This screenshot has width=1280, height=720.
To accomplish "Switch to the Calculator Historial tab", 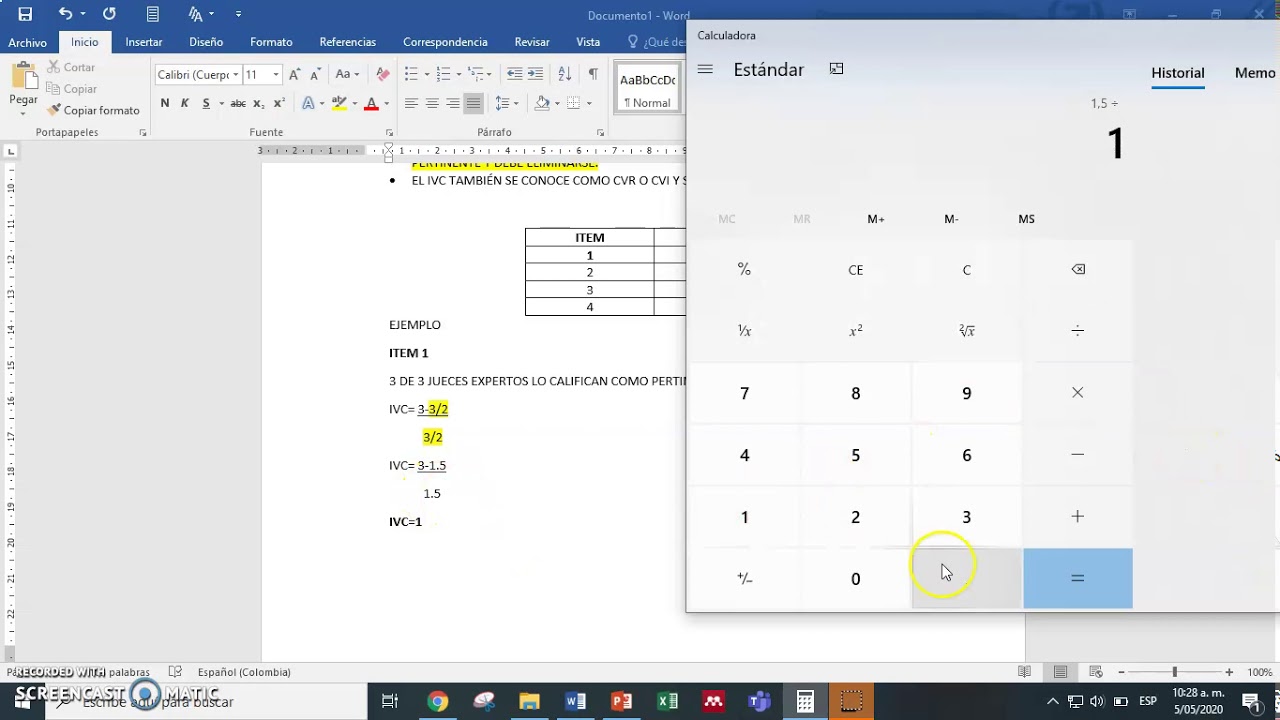I will tap(1178, 73).
